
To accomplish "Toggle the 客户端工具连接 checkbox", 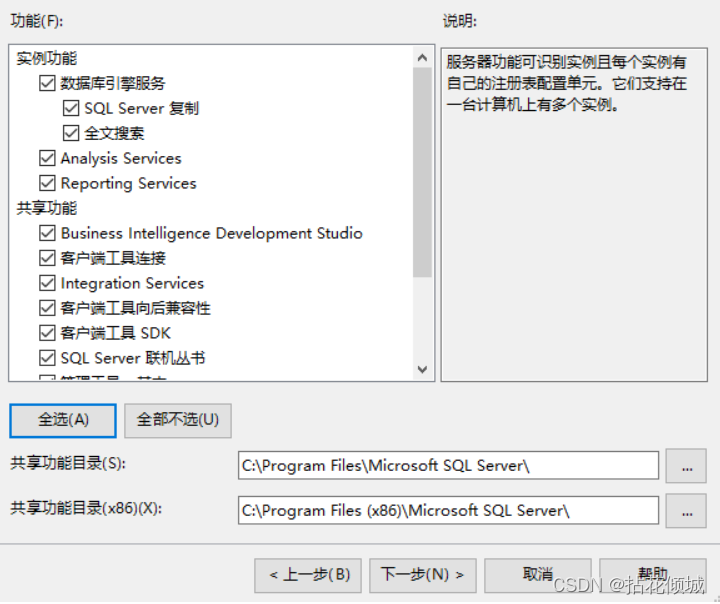I will click(47, 258).
